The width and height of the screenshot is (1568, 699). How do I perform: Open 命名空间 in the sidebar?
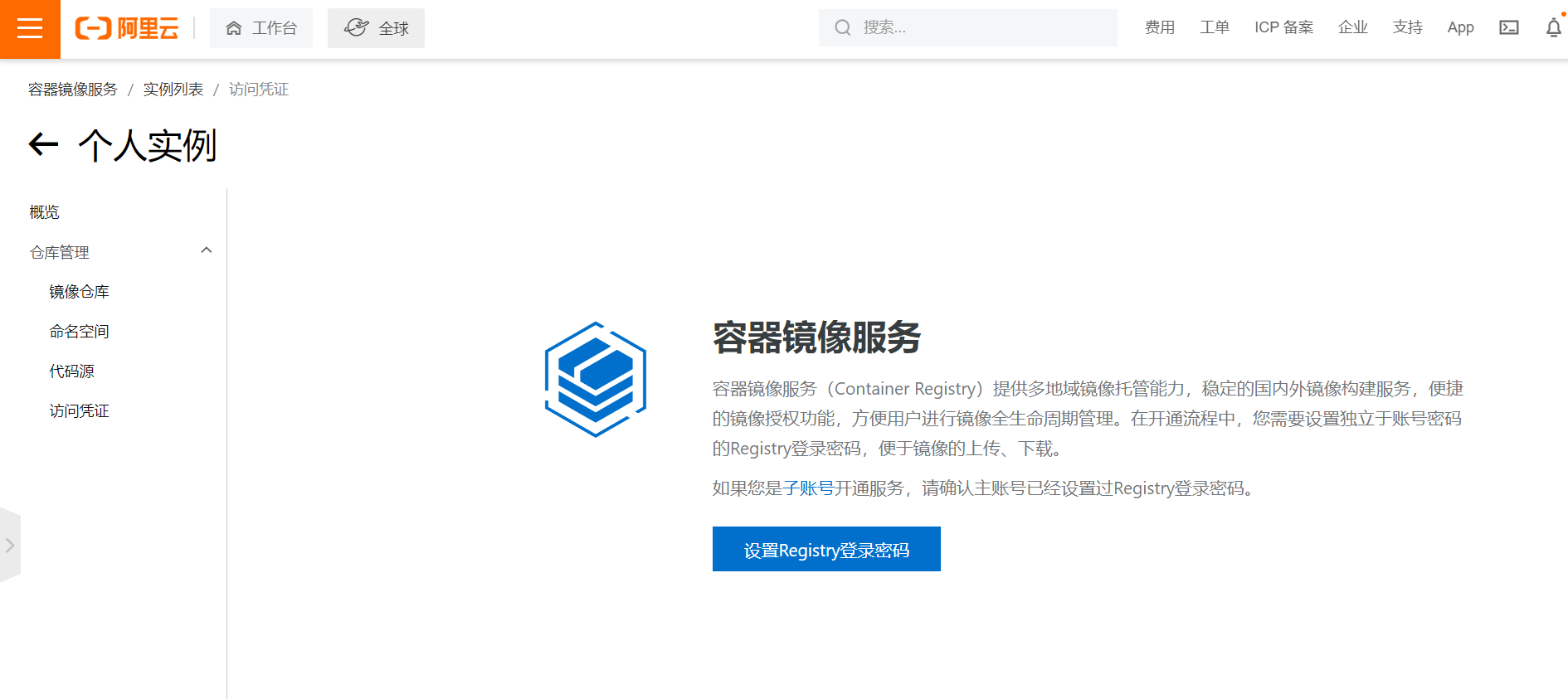[79, 332]
